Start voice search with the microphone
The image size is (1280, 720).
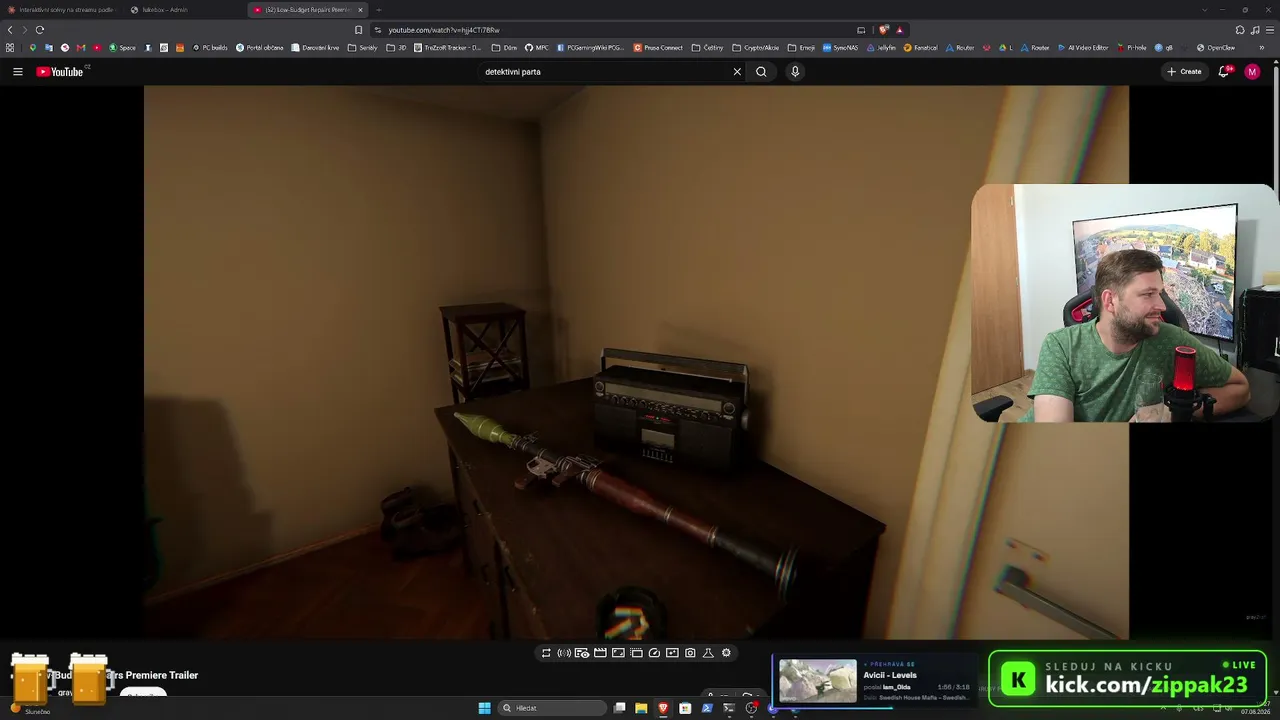click(x=795, y=72)
